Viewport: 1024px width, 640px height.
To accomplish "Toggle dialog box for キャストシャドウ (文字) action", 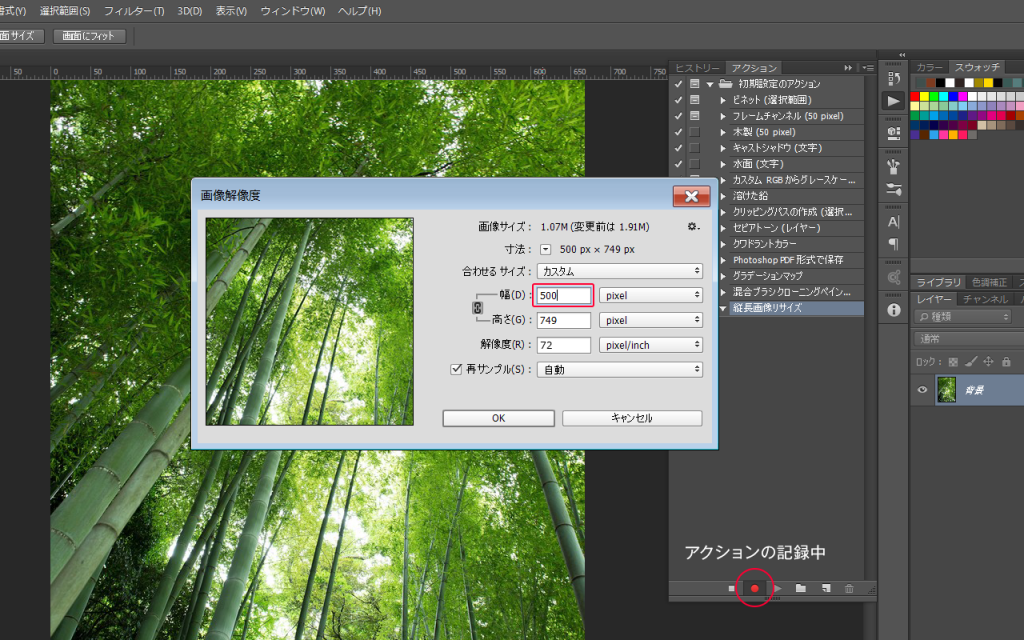I will coord(694,148).
